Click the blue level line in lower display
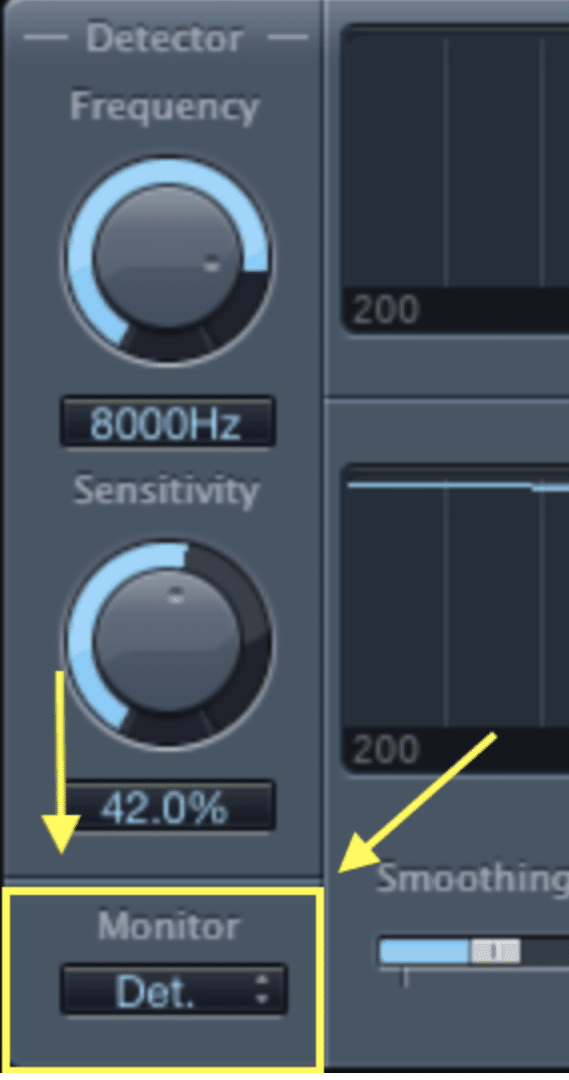This screenshot has width=569, height=1080. coord(458,486)
